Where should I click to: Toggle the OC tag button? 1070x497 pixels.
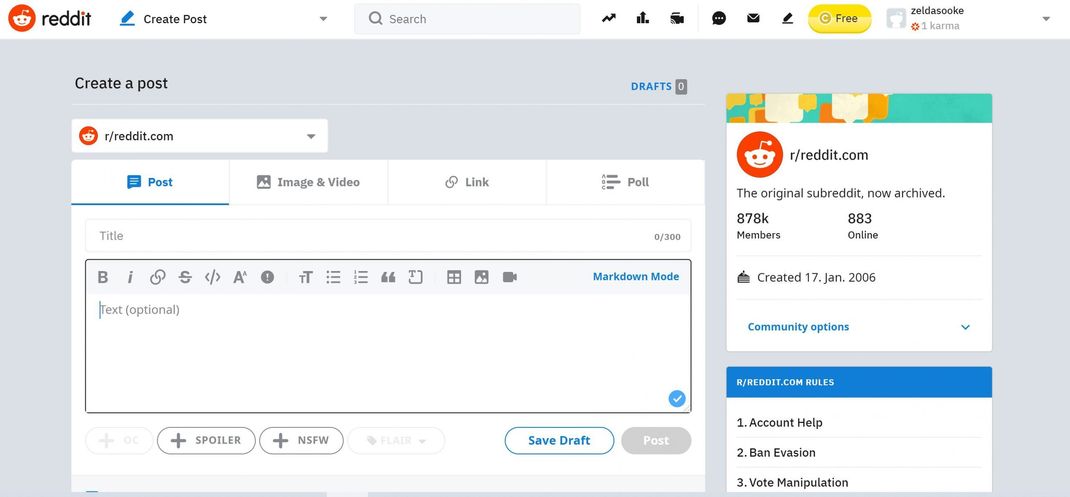(119, 441)
